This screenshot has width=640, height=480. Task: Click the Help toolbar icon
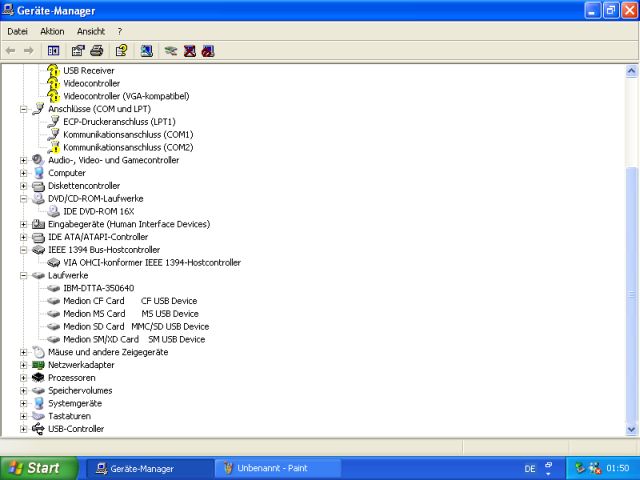pyautogui.click(x=122, y=51)
